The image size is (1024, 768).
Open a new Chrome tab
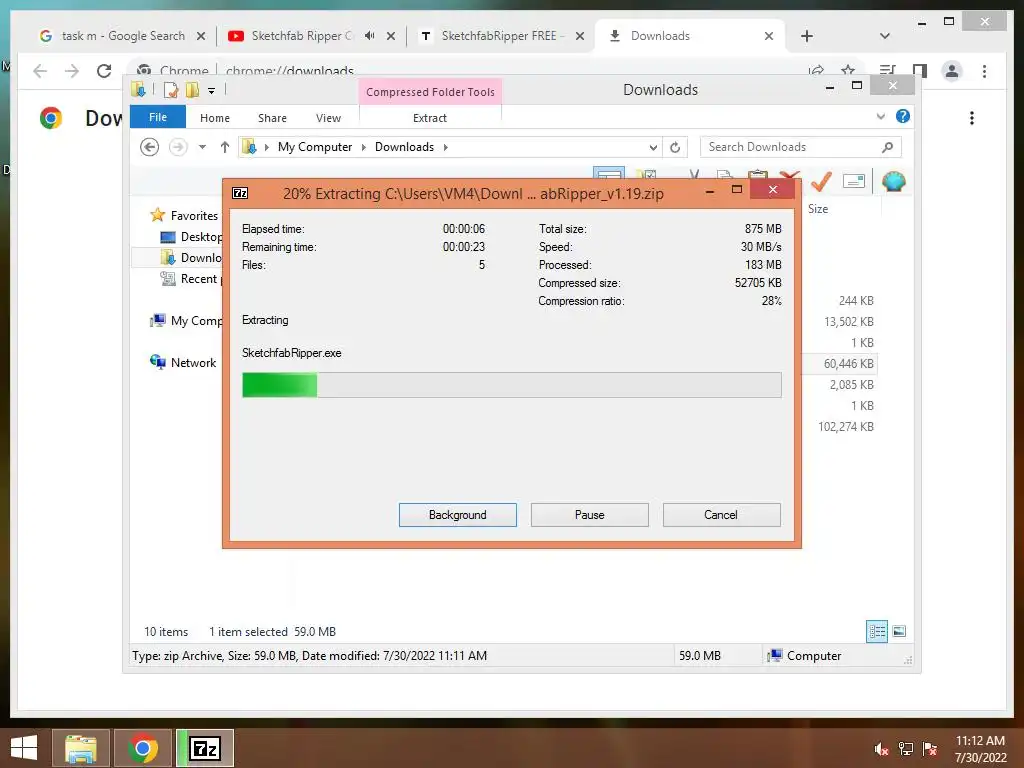click(807, 36)
